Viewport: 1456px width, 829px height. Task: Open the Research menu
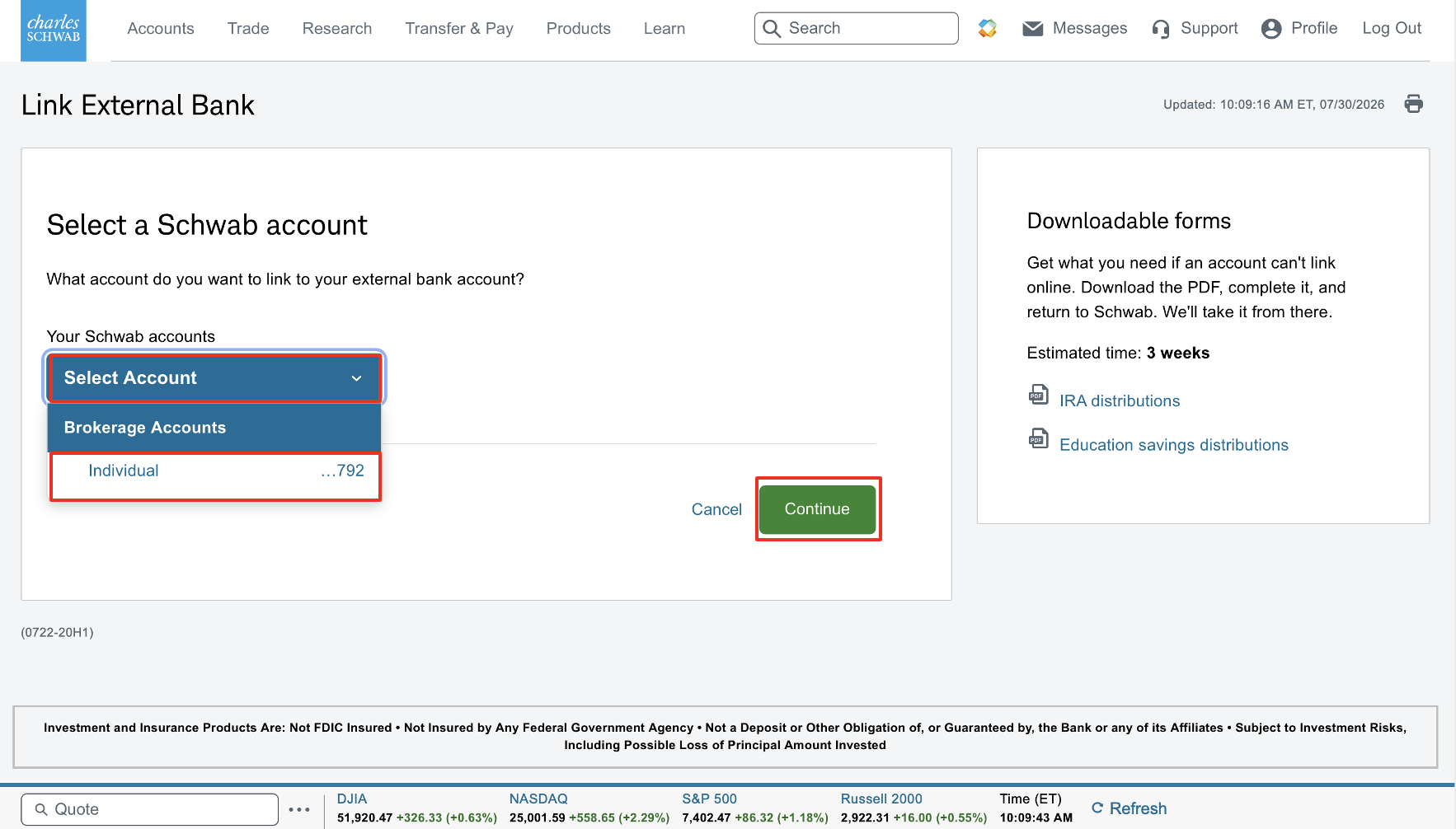[337, 29]
